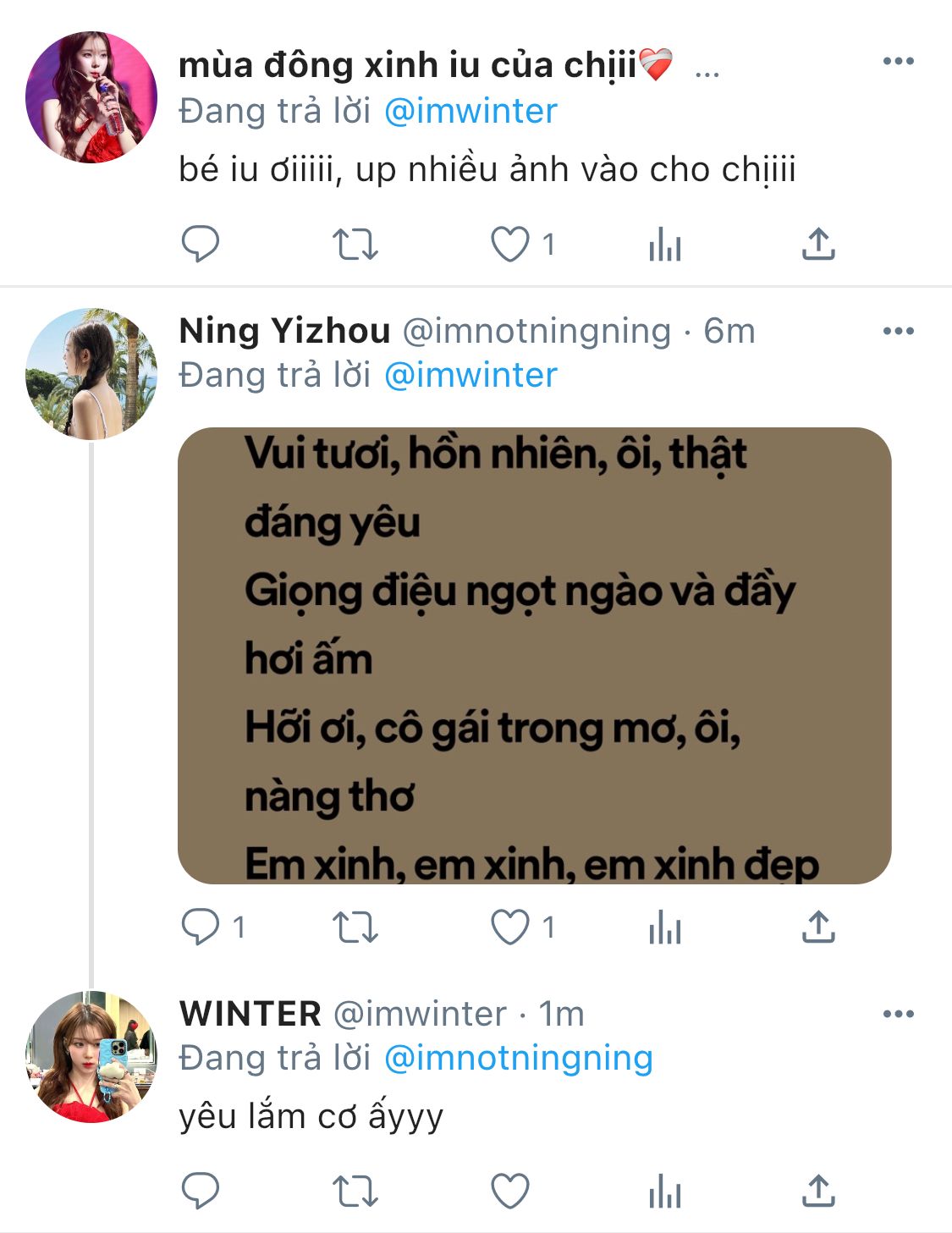Open Ning Yizhou's profile picture
952x1233 pixels.
pyautogui.click(x=91, y=373)
